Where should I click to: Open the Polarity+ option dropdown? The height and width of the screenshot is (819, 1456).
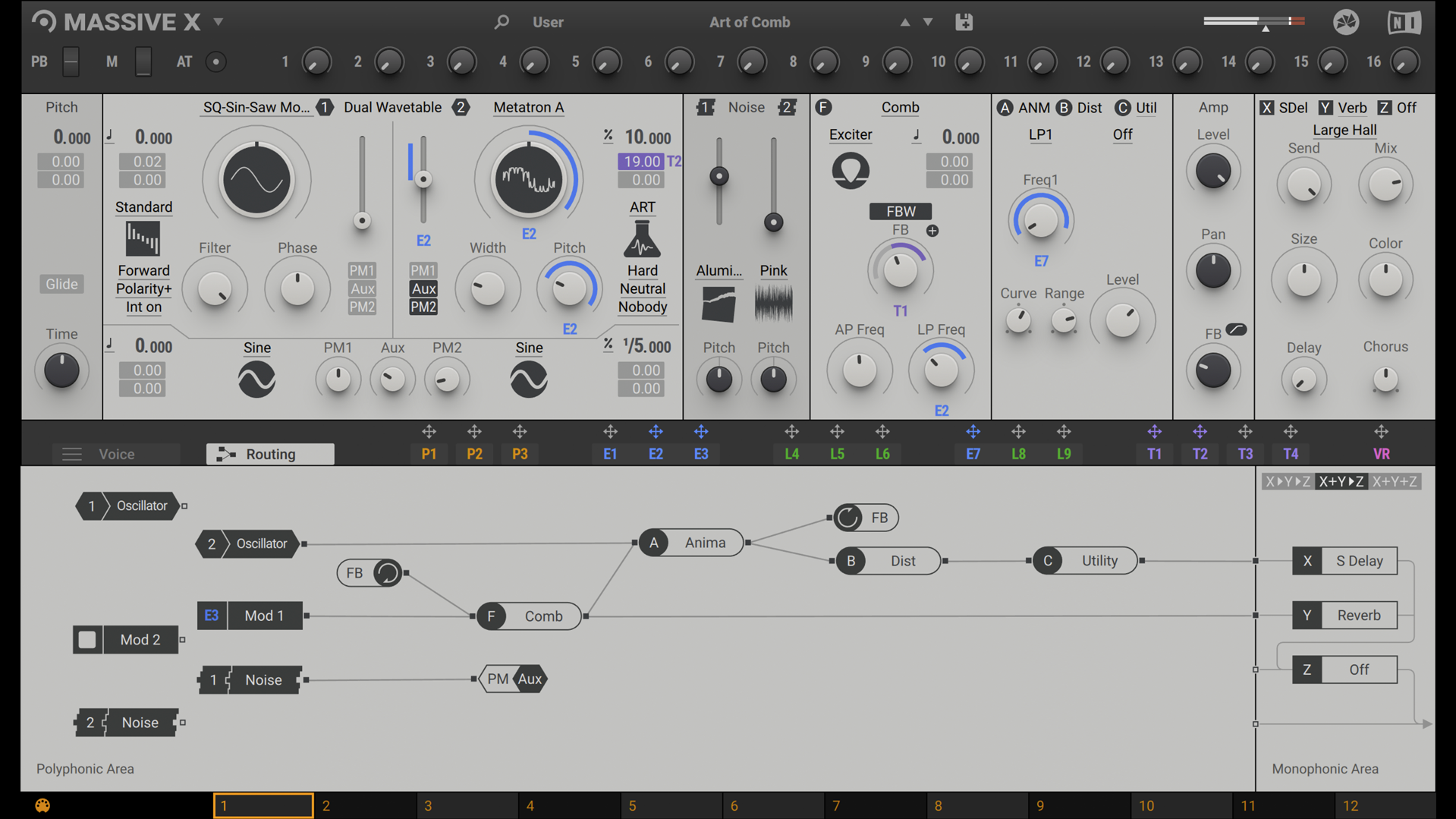(143, 288)
